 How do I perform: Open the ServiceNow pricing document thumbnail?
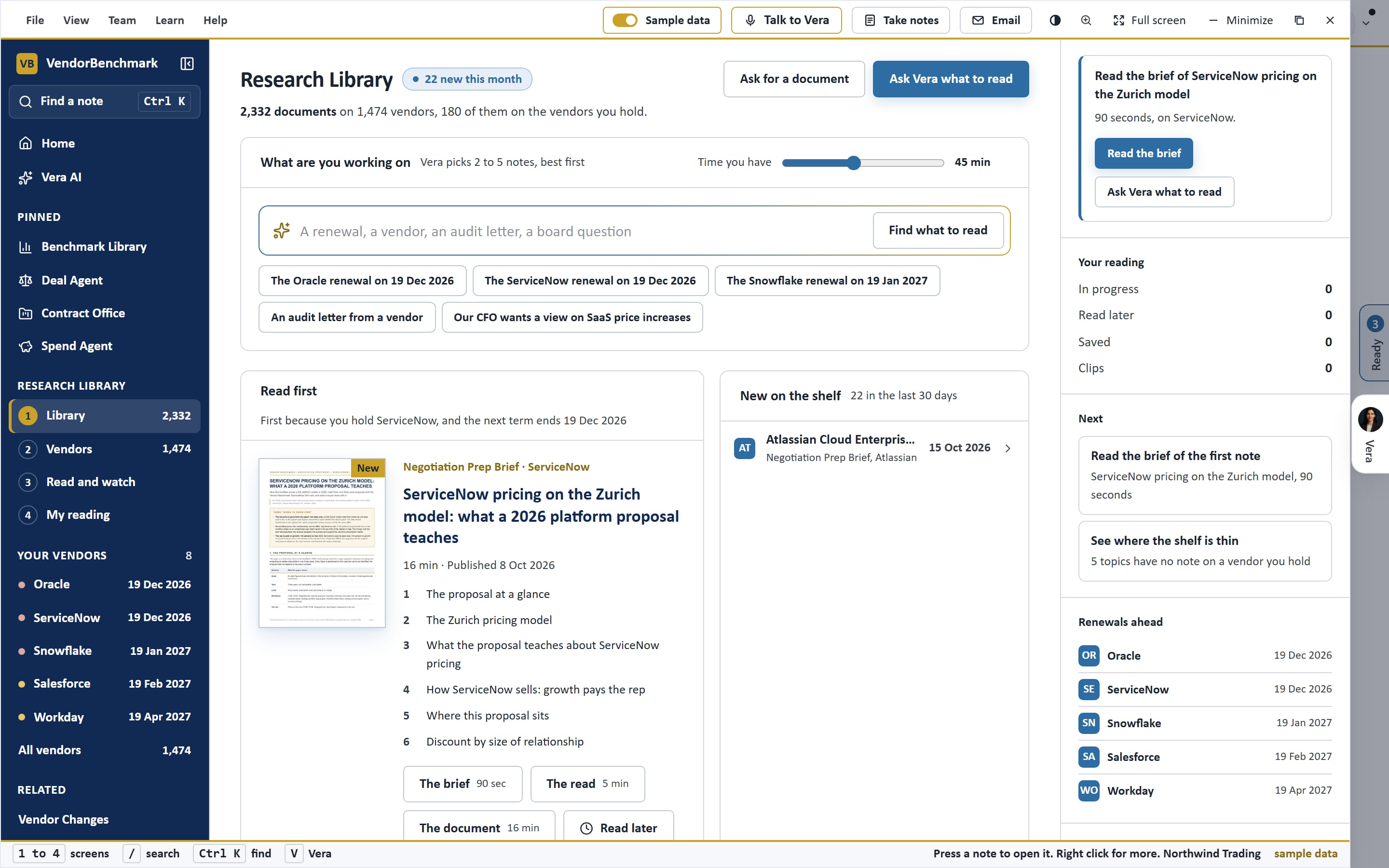tap(322, 542)
